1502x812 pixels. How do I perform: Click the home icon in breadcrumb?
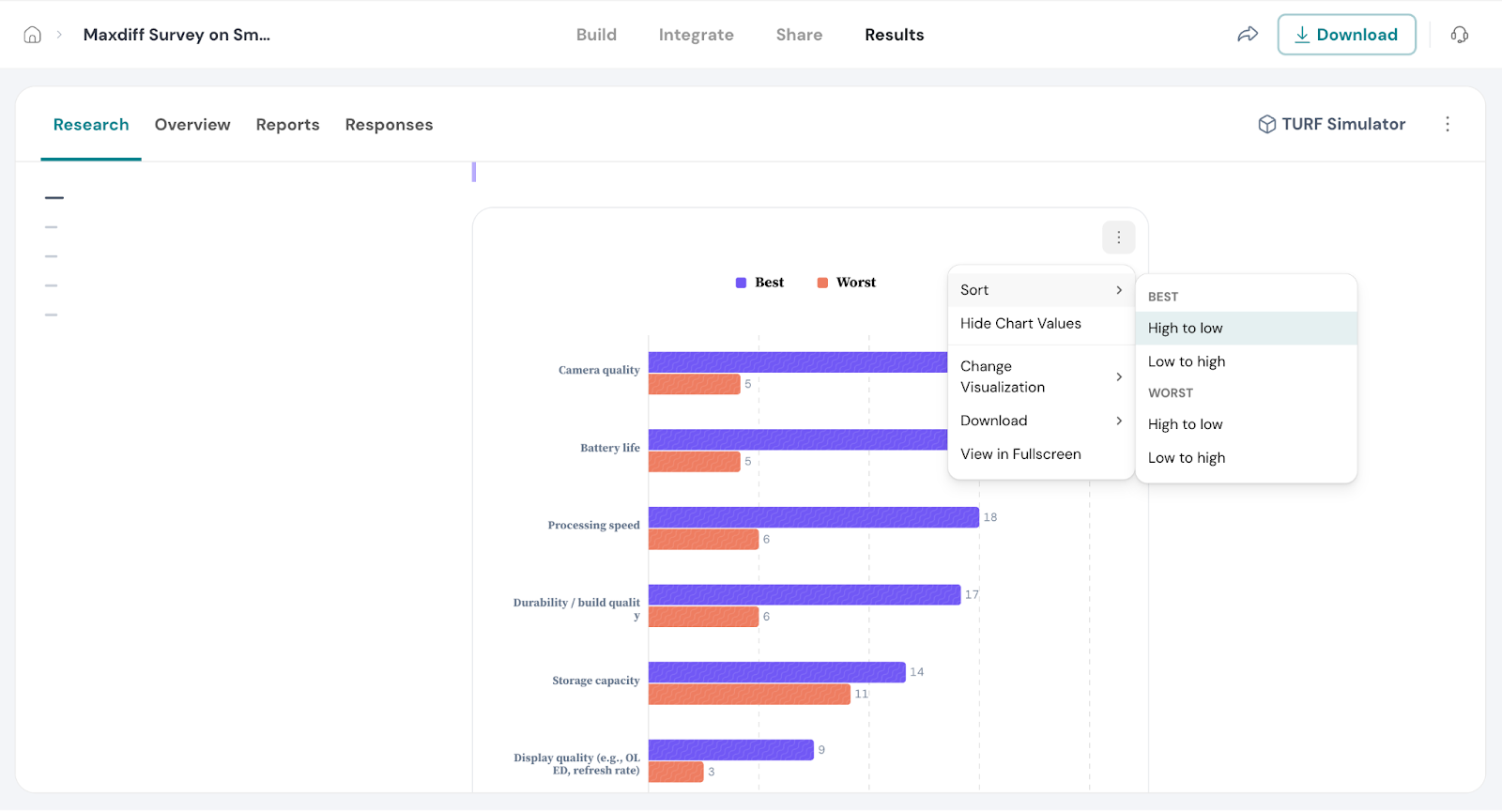pos(32,35)
